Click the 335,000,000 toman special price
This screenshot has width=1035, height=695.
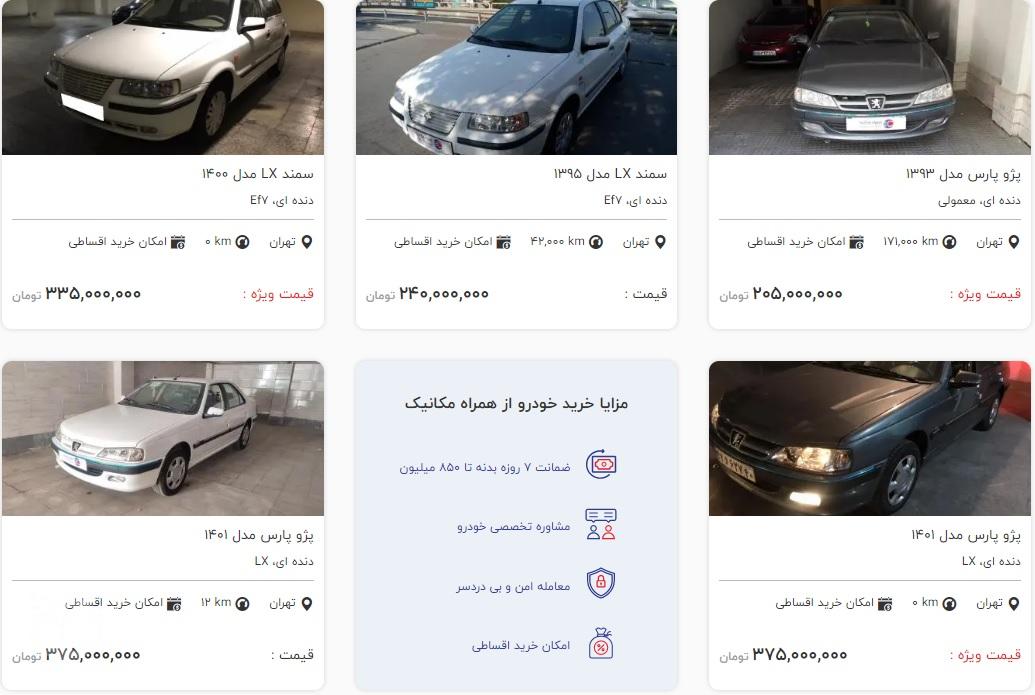93,294
